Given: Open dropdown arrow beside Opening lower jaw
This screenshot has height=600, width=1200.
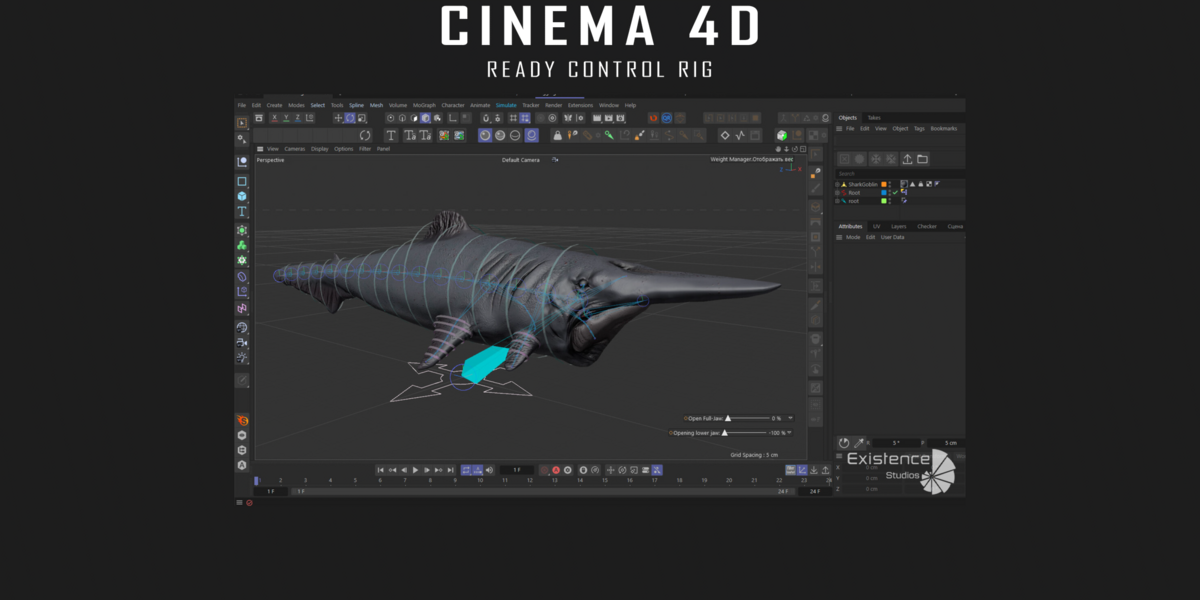Looking at the screenshot, I should (790, 433).
